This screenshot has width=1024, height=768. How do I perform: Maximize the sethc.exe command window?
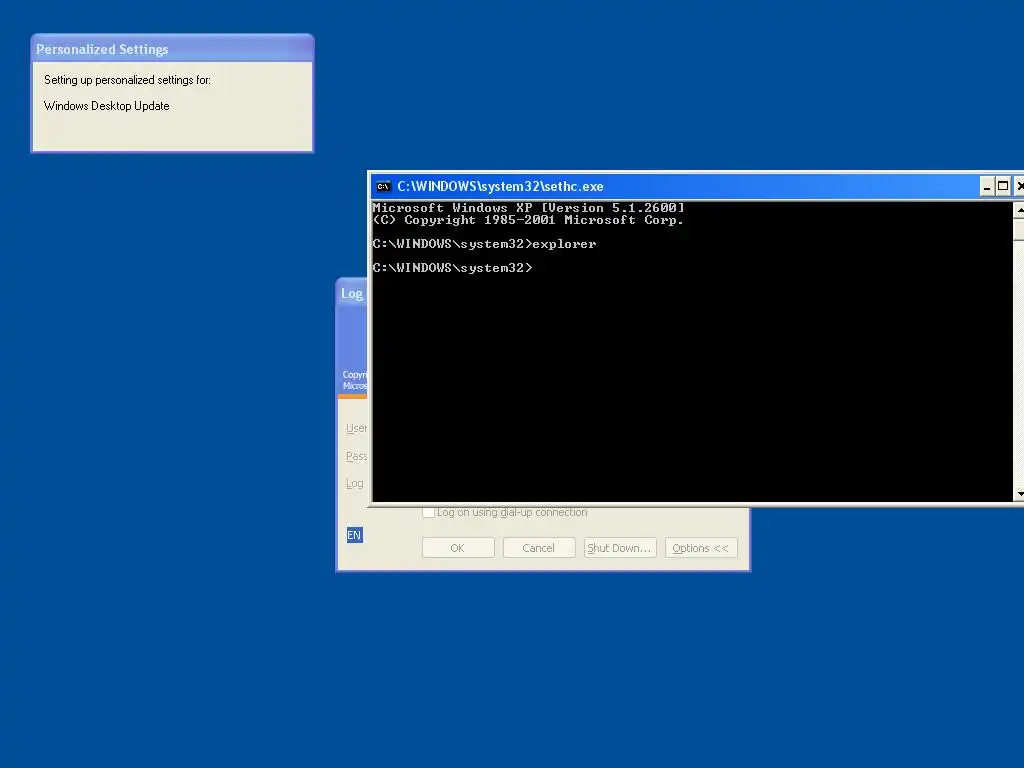click(x=1003, y=187)
